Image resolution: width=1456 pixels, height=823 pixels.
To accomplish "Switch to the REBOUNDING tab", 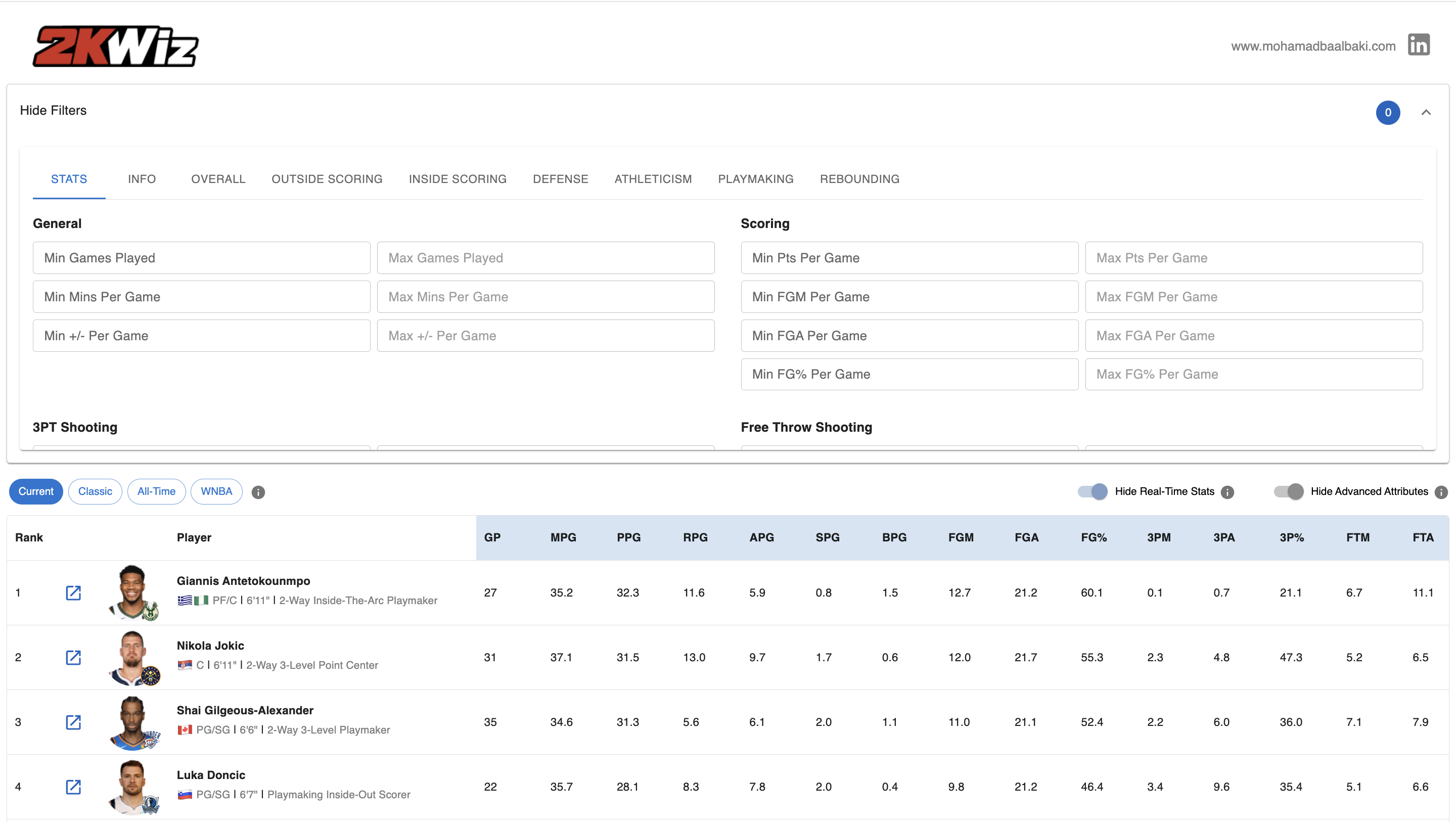I will point(859,179).
